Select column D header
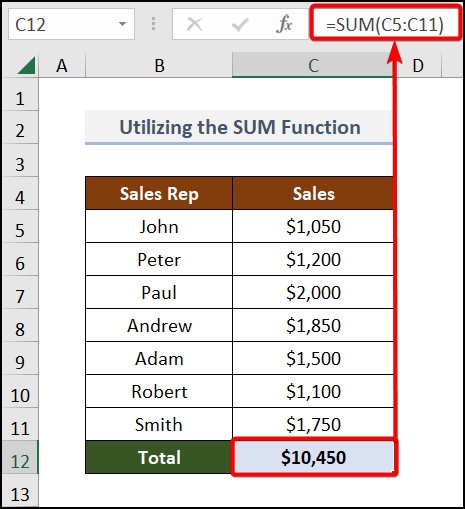This screenshot has height=509, width=465. (418, 65)
